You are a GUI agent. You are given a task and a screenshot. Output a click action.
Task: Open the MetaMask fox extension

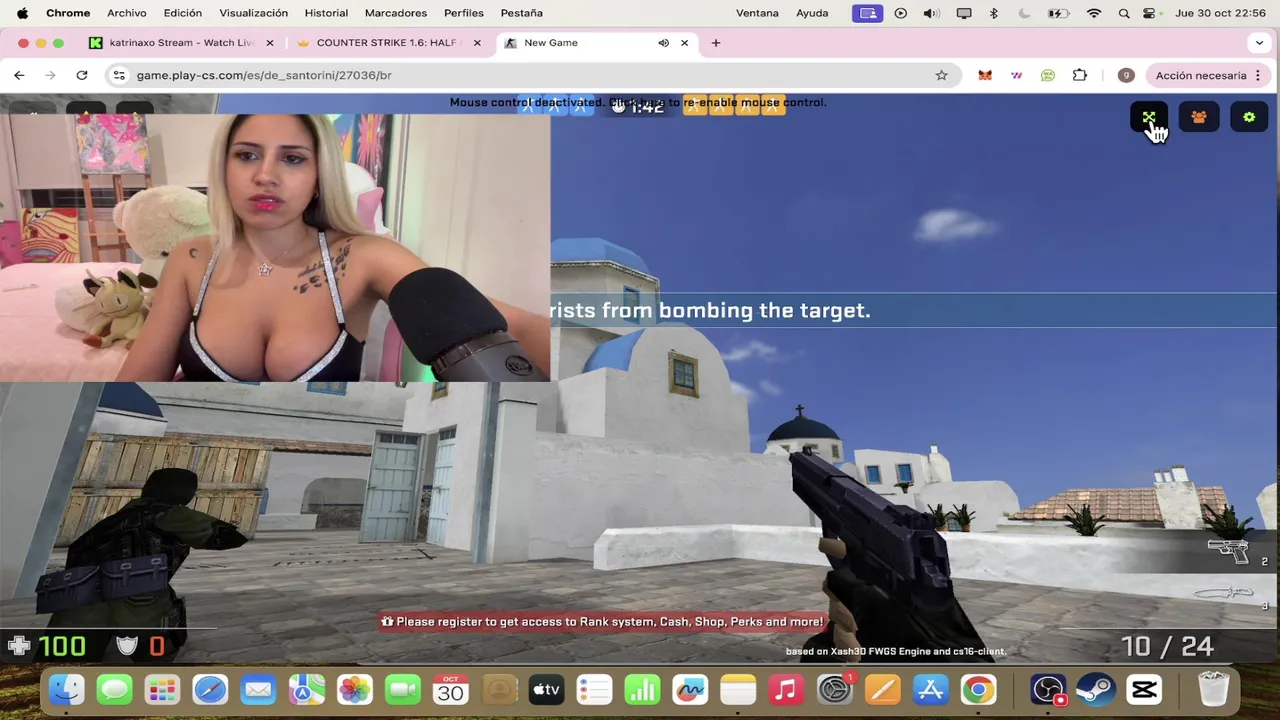click(985, 75)
